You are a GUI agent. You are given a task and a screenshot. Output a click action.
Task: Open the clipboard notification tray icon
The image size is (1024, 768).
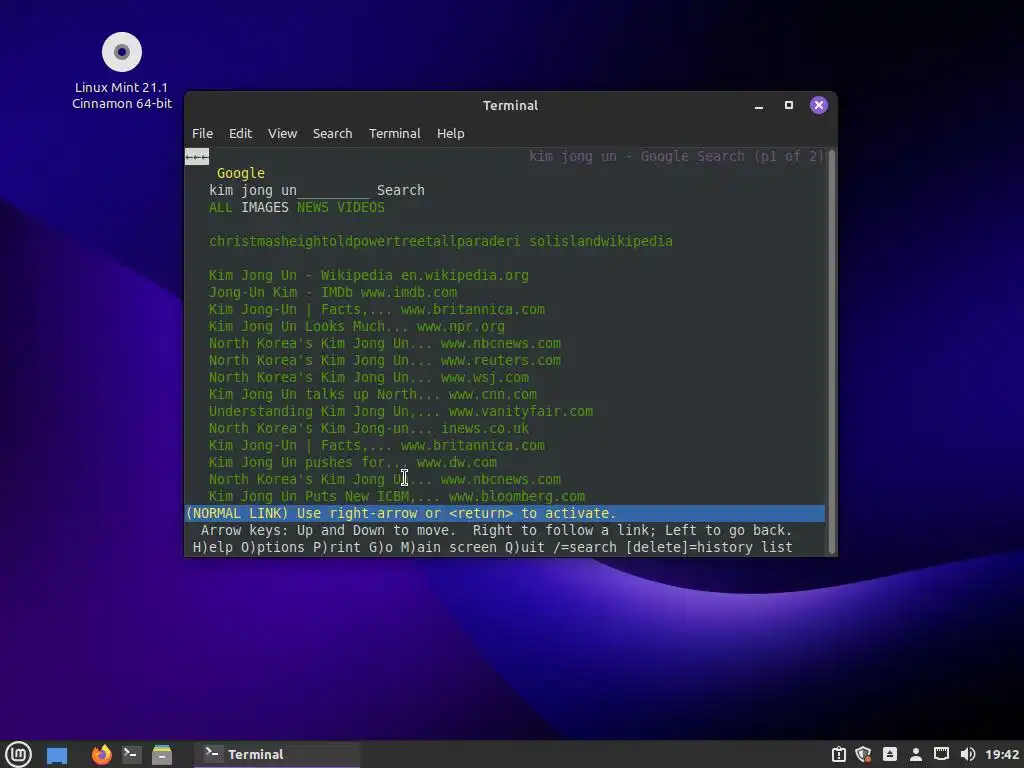[x=839, y=754]
